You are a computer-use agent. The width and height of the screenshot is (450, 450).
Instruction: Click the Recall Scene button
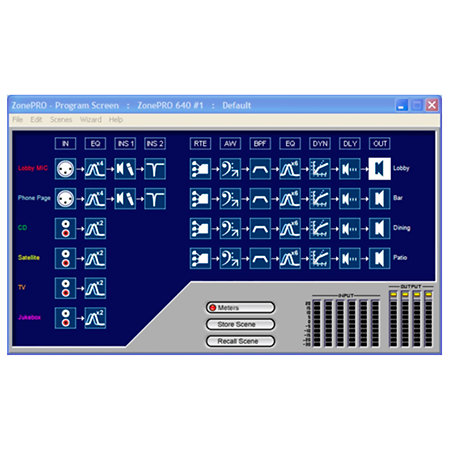[x=240, y=341]
